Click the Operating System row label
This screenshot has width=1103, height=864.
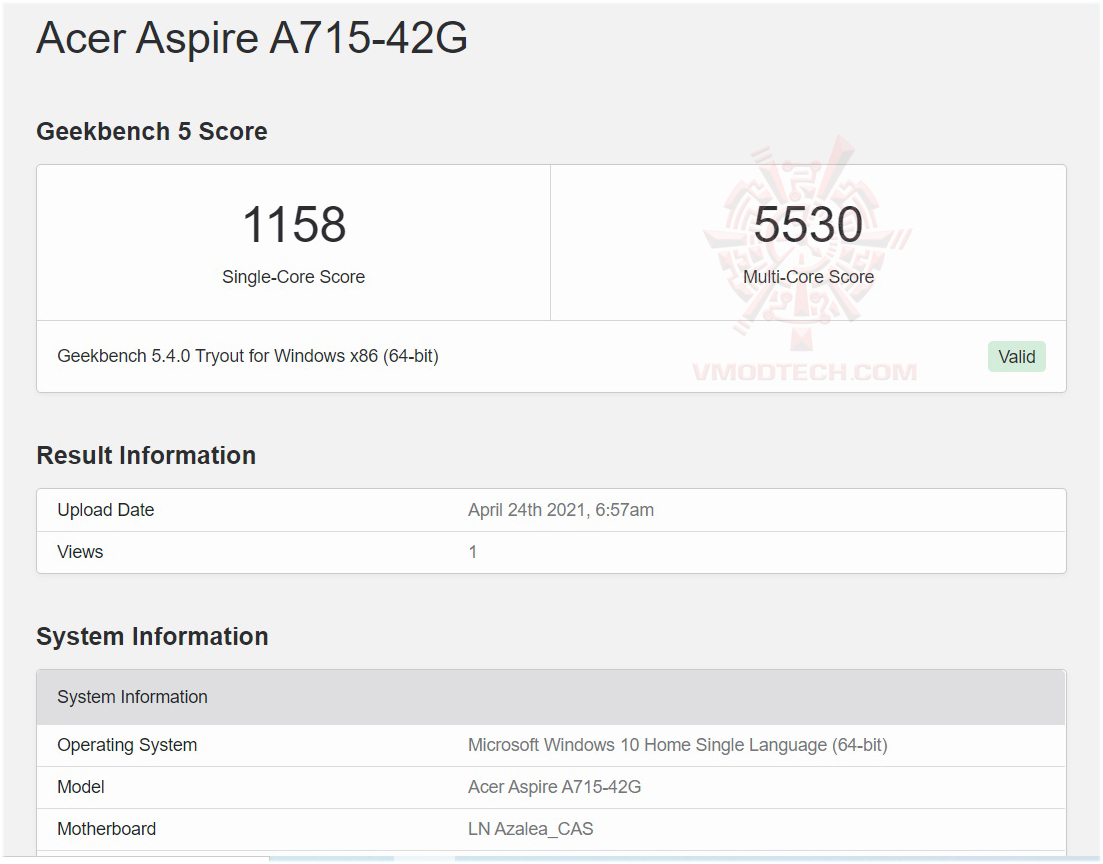coord(127,745)
